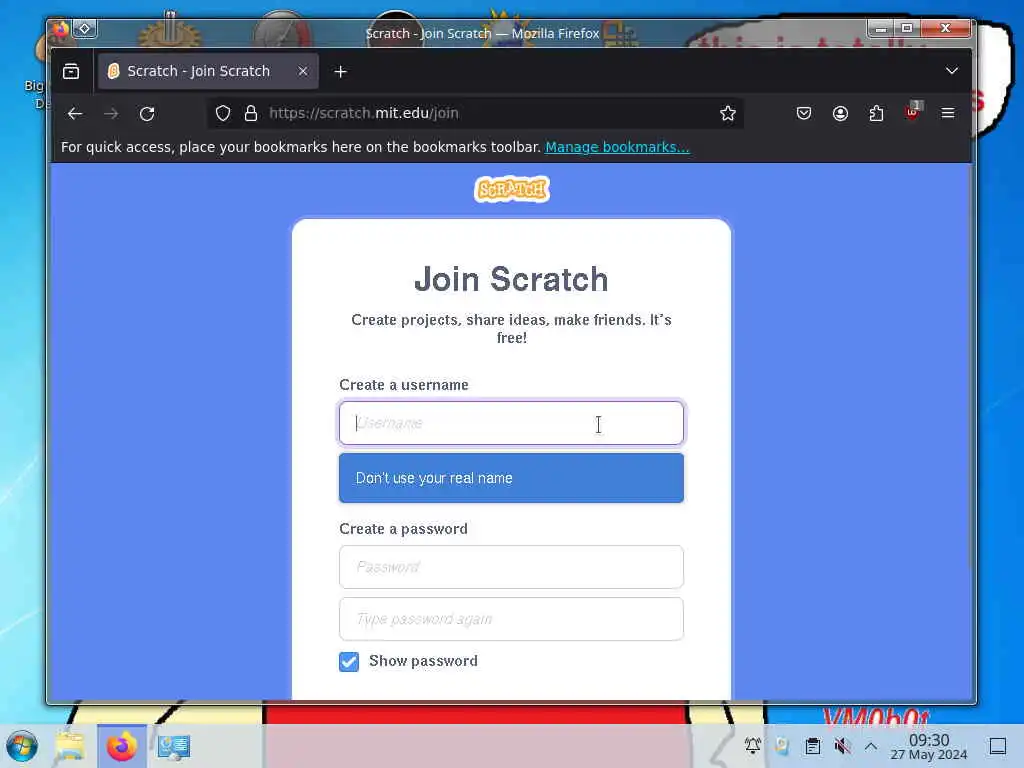Open the Save to Pocket icon

pos(804,114)
